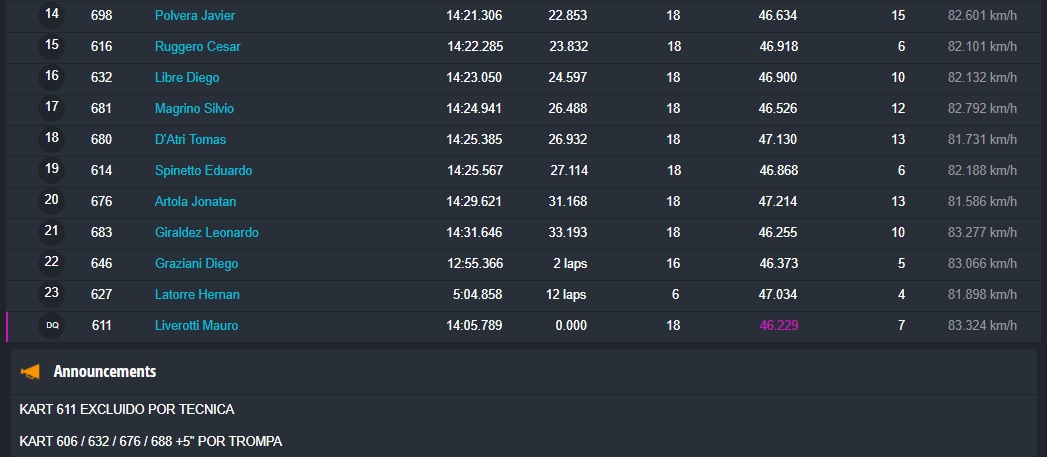Select the position 17 circle badge
Screen dimensions: 1047x457
[x=52, y=108]
